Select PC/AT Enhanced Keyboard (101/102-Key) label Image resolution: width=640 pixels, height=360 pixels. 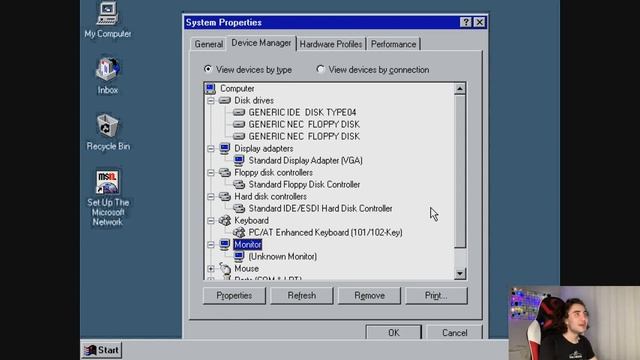325,232
